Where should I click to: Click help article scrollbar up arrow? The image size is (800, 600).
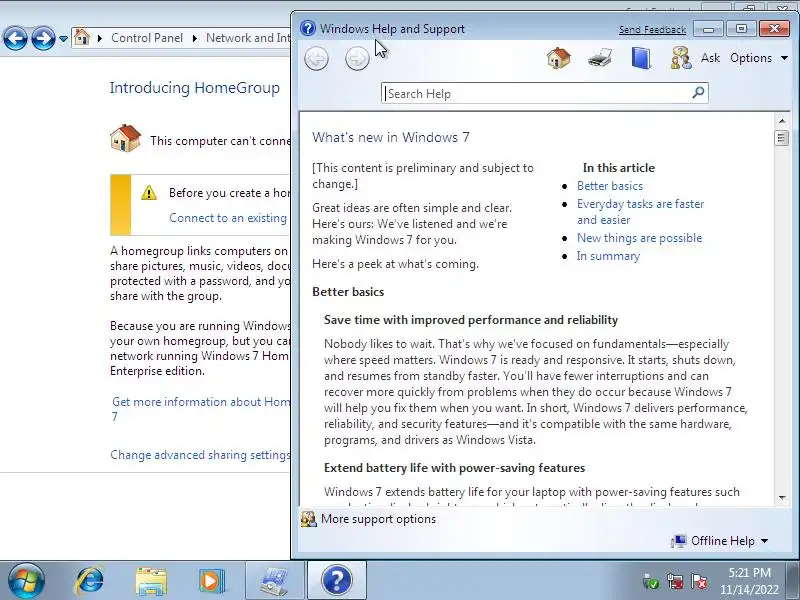coord(782,121)
